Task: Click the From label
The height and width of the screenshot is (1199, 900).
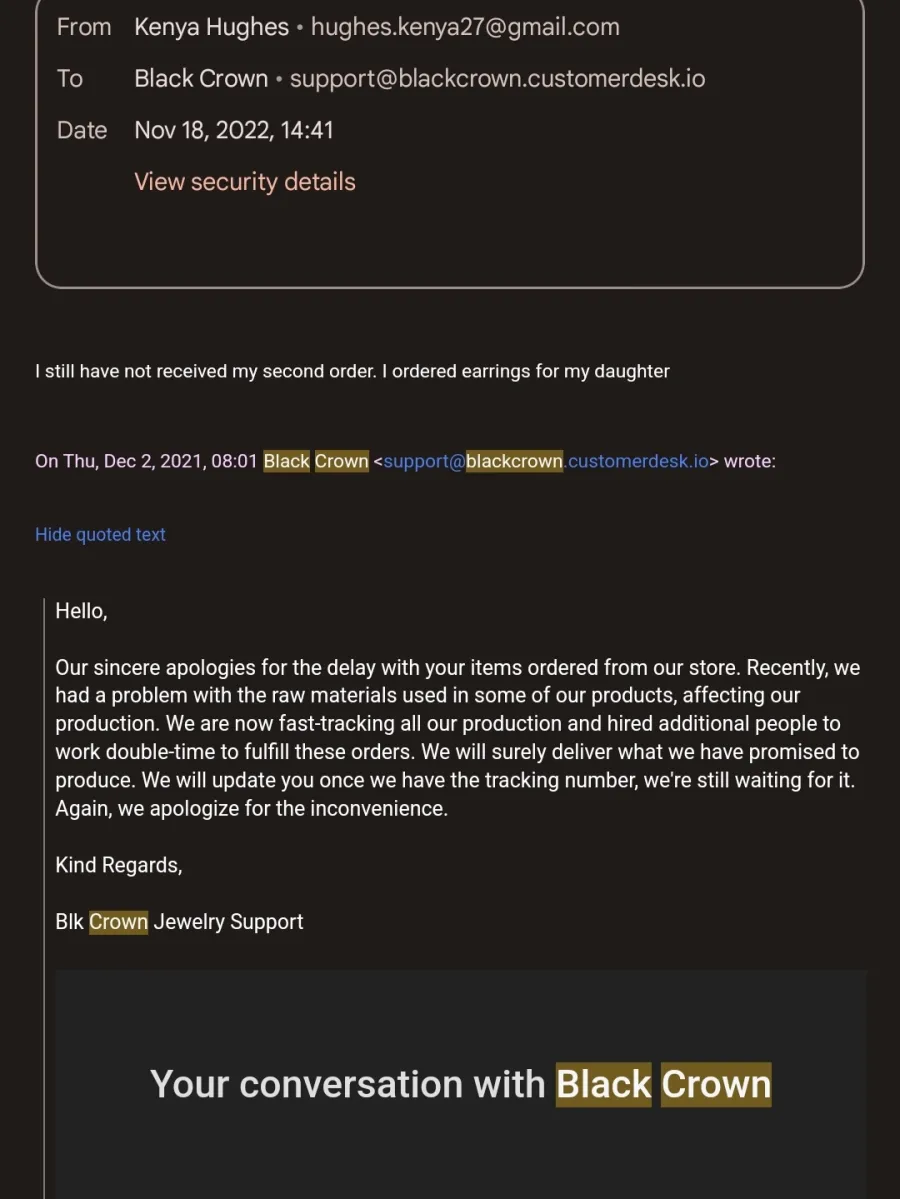Action: (x=84, y=27)
